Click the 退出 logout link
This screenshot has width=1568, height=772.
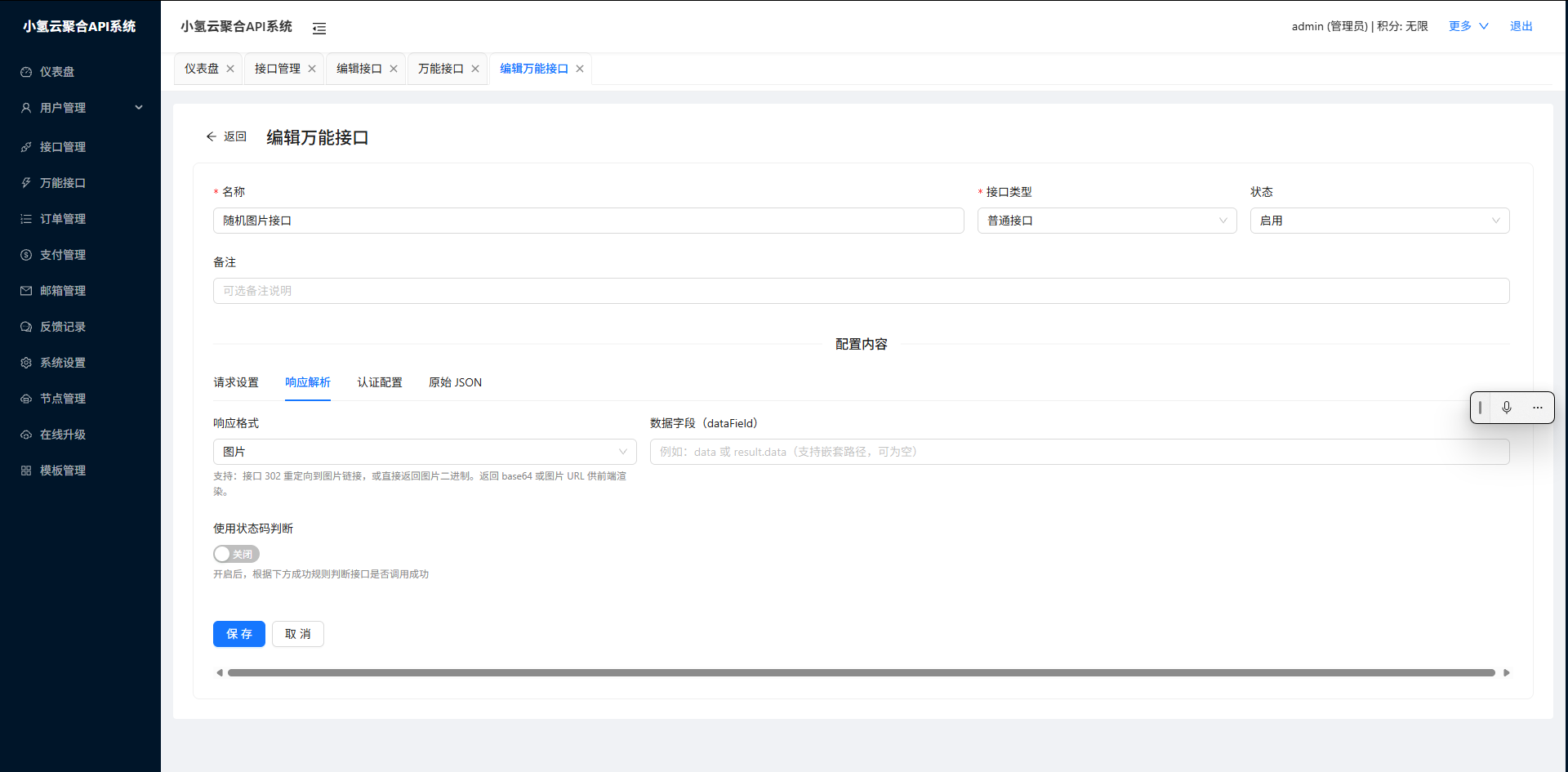coord(1521,26)
